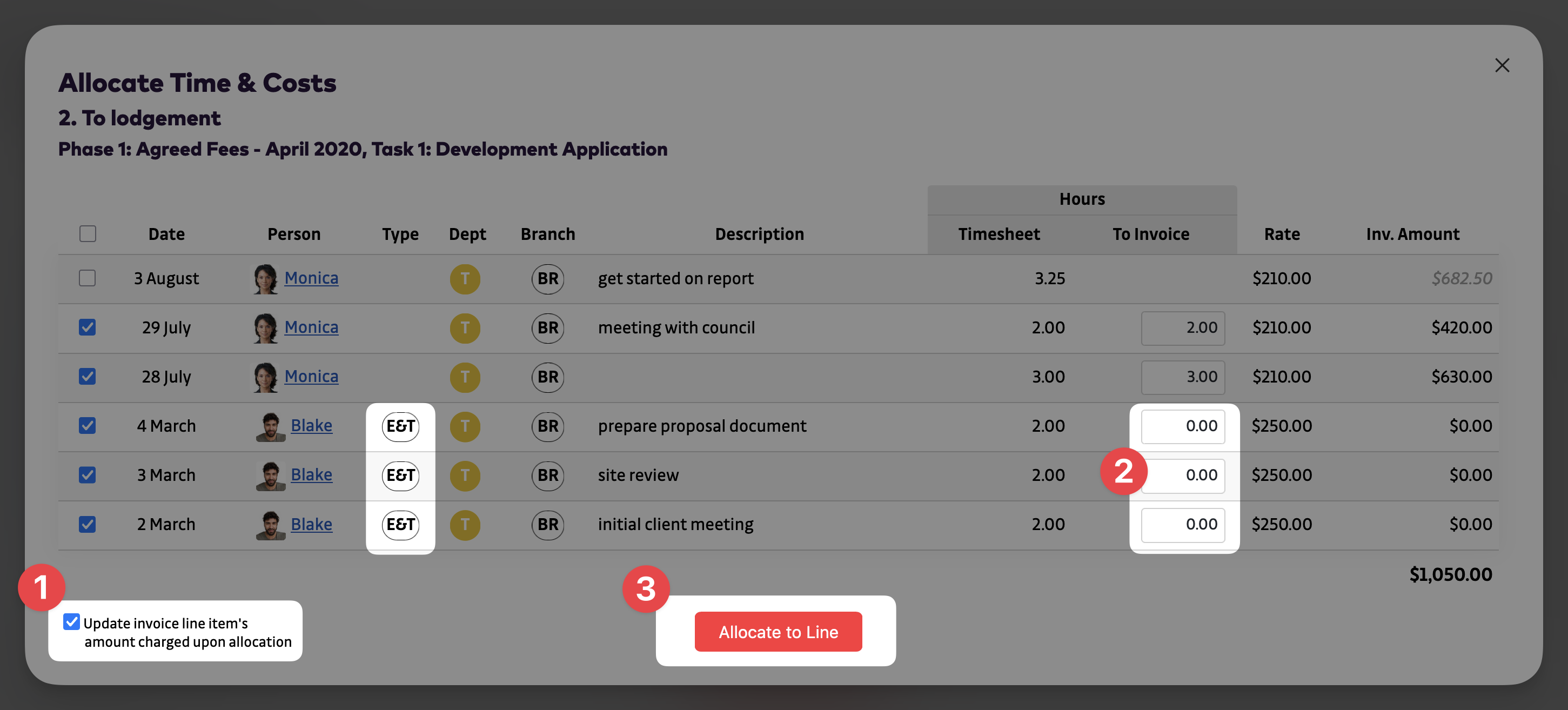Disable update invoice line item's amount option
The image size is (1568, 710).
coord(71,622)
